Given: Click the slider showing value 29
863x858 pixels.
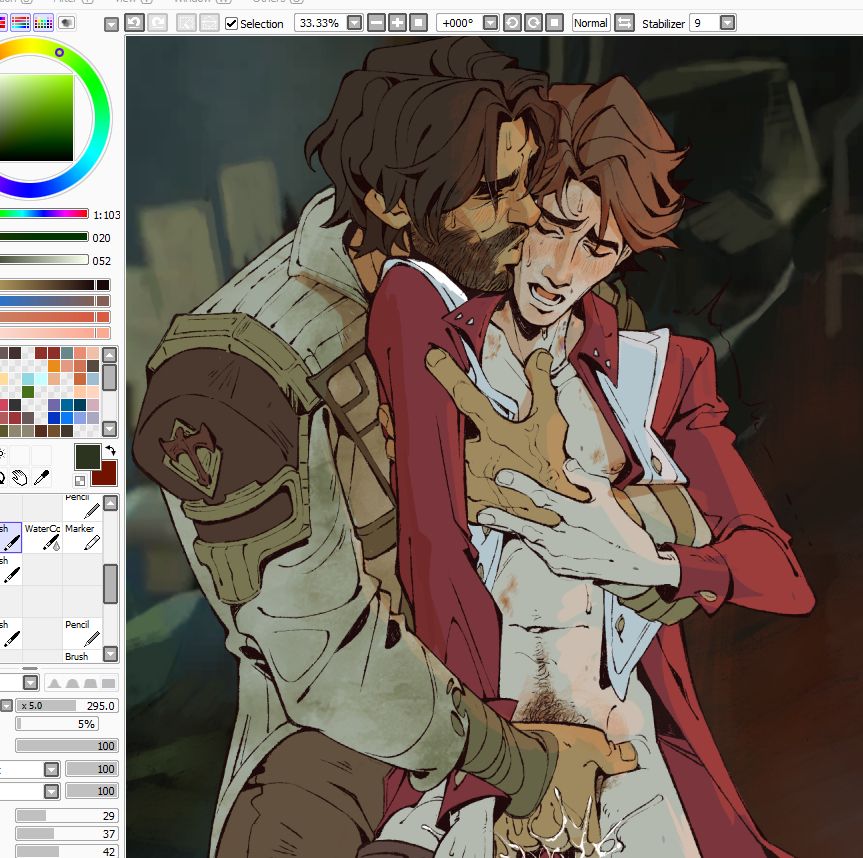Looking at the screenshot, I should pyautogui.click(x=66, y=816).
